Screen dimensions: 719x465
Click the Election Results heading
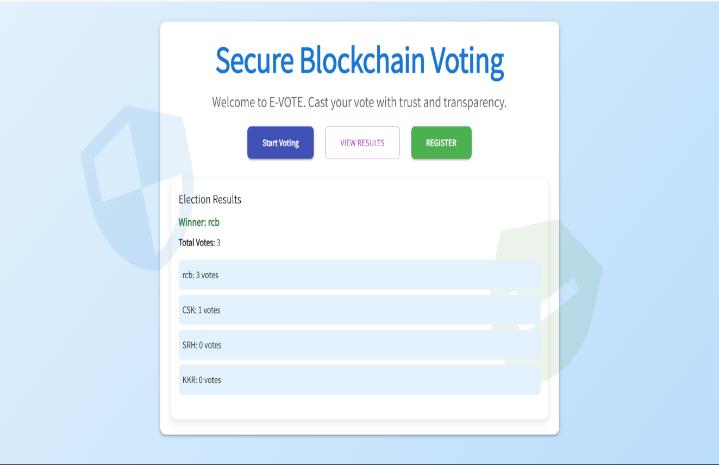coord(209,199)
